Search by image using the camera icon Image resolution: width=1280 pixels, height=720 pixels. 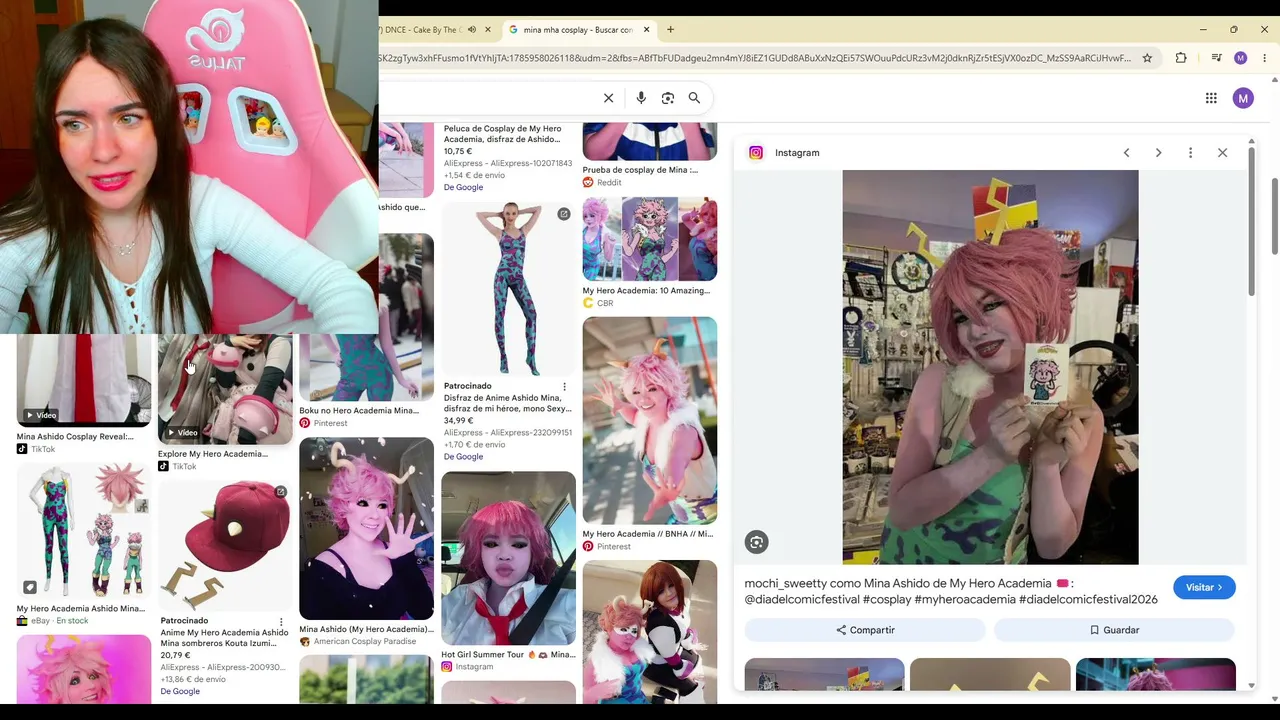pos(668,98)
